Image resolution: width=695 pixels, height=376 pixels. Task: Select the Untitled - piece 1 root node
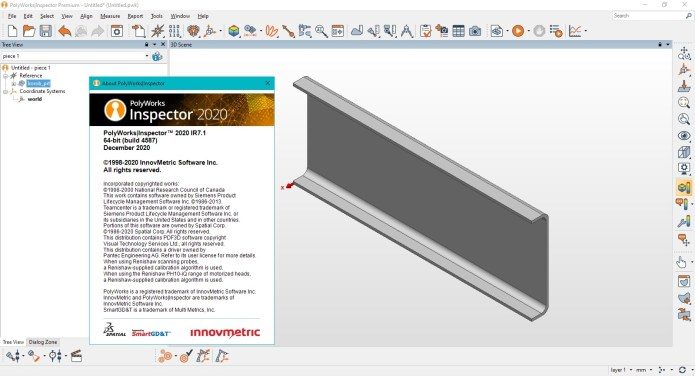(30, 68)
